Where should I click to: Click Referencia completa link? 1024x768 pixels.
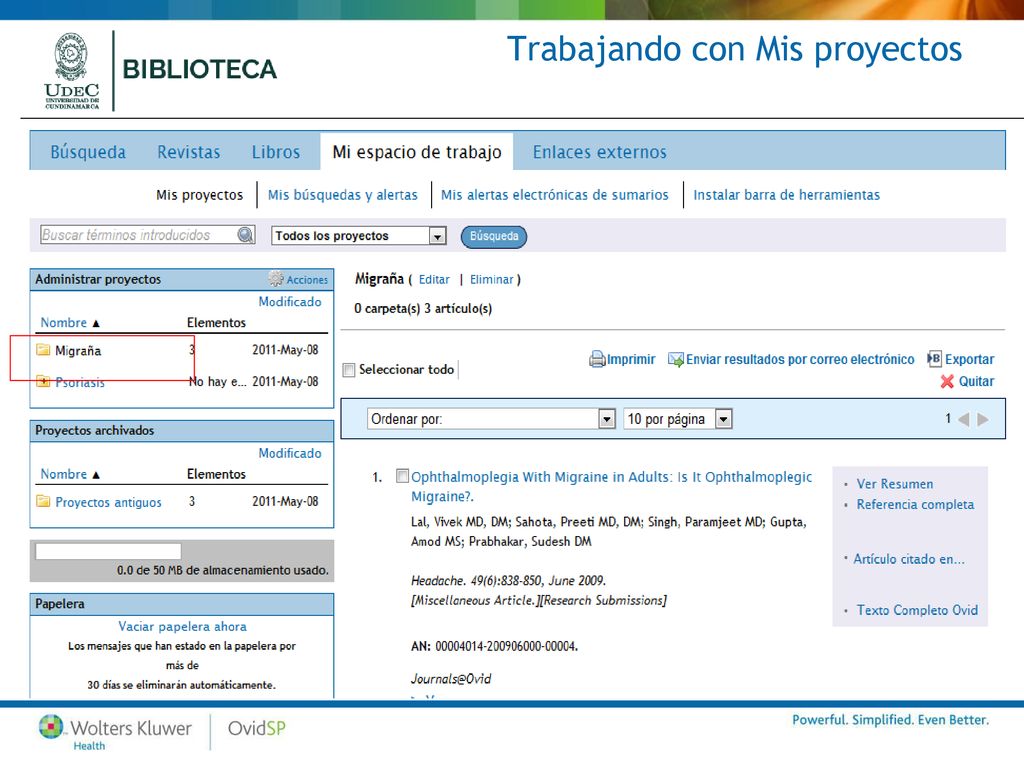point(915,504)
